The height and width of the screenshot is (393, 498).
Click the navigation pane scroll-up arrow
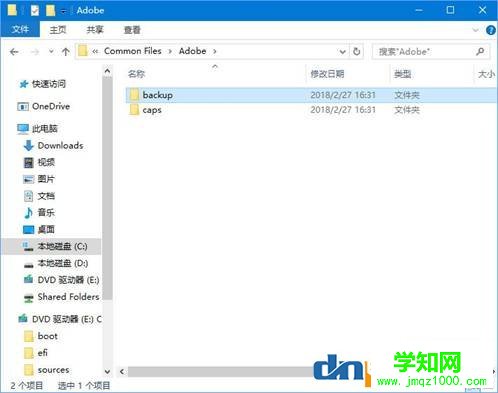pos(107,71)
